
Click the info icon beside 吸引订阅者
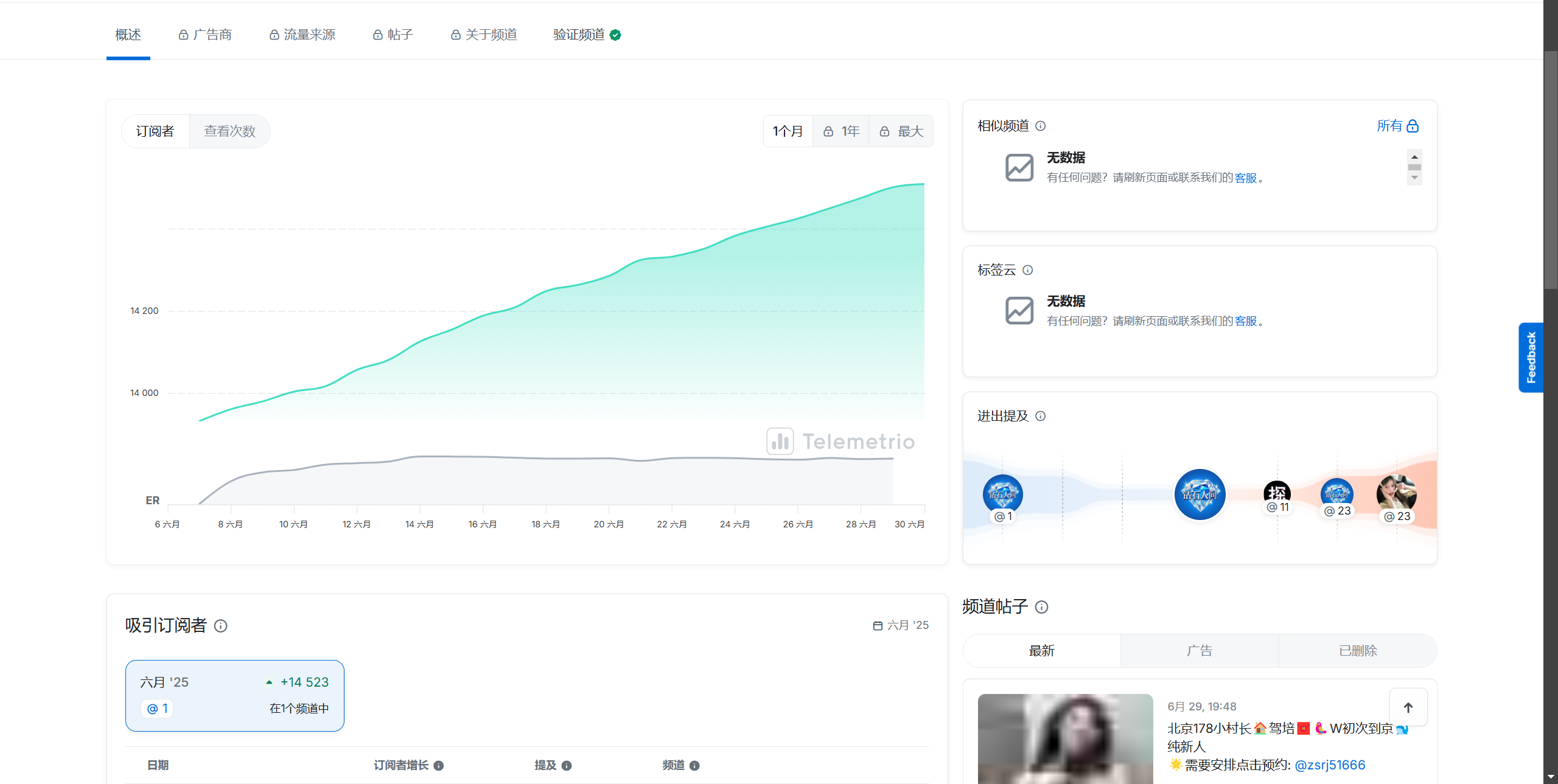[221, 626]
